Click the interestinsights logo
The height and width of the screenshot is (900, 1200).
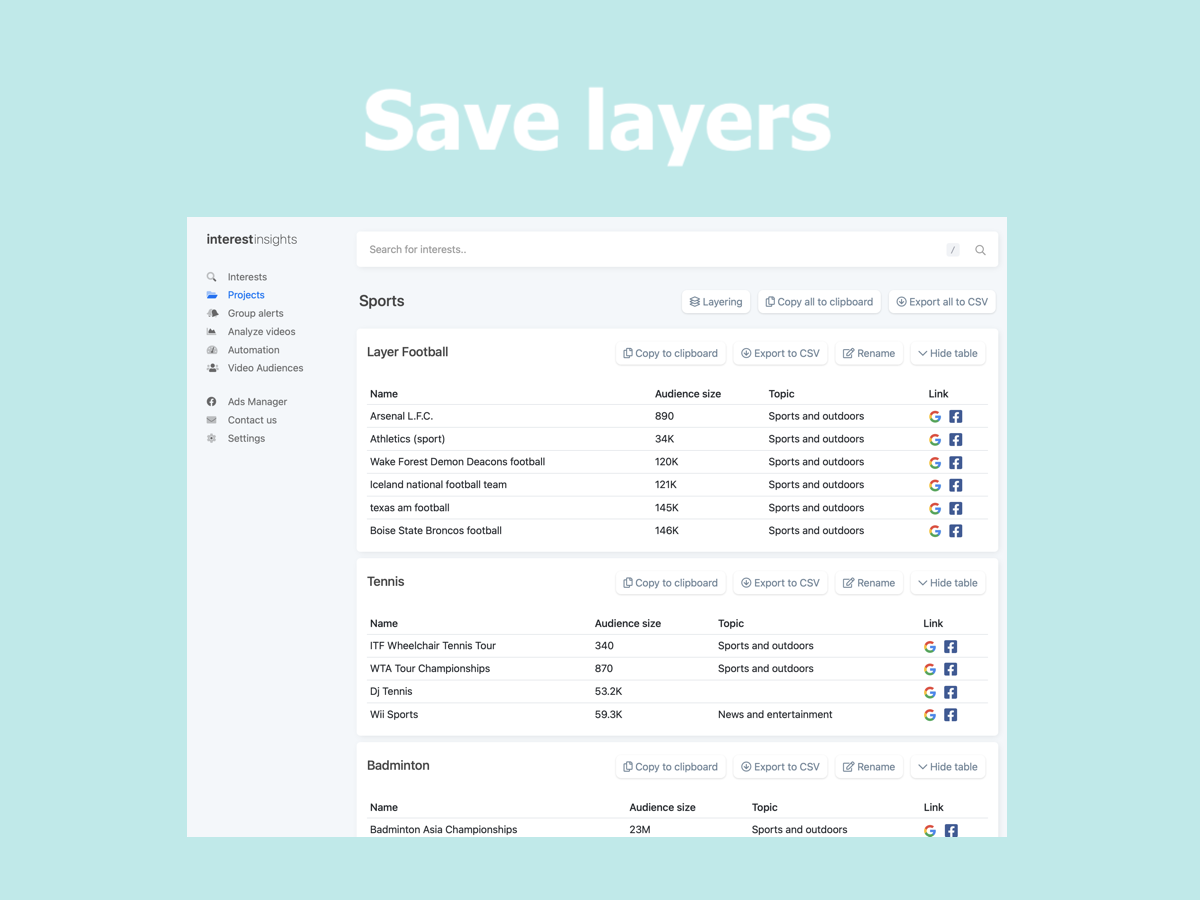[x=252, y=239]
